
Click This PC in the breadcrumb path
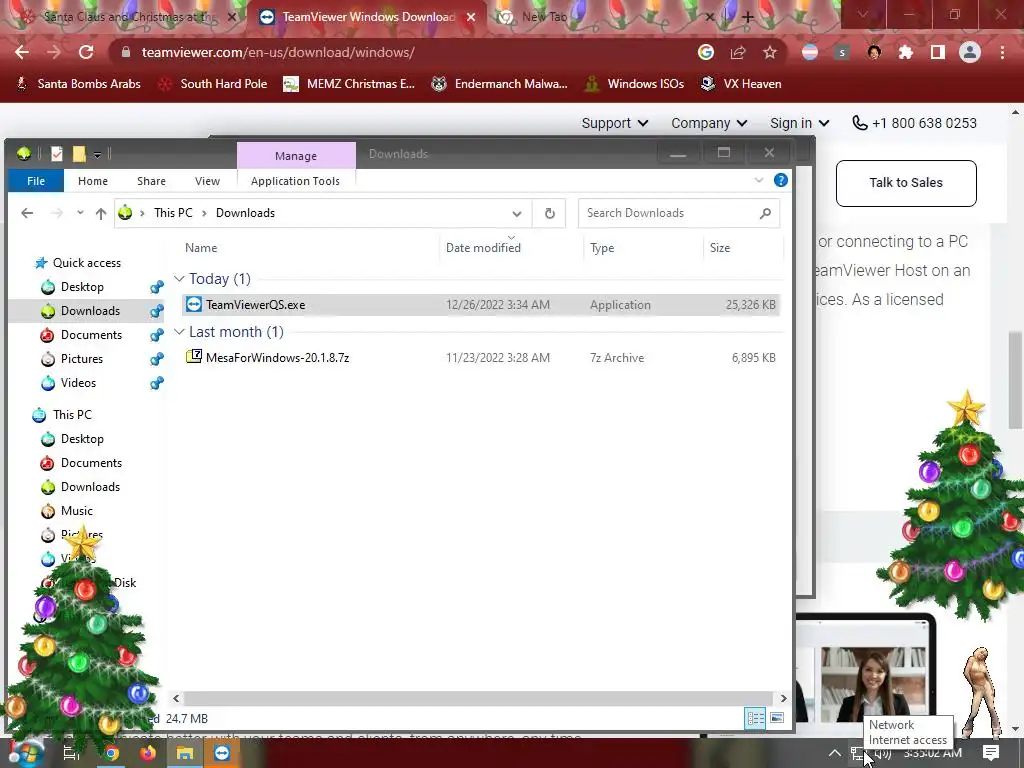pos(173,213)
